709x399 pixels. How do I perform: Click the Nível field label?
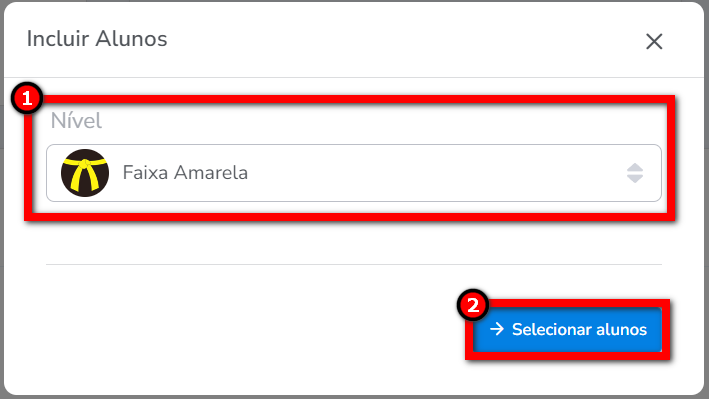coord(76,121)
